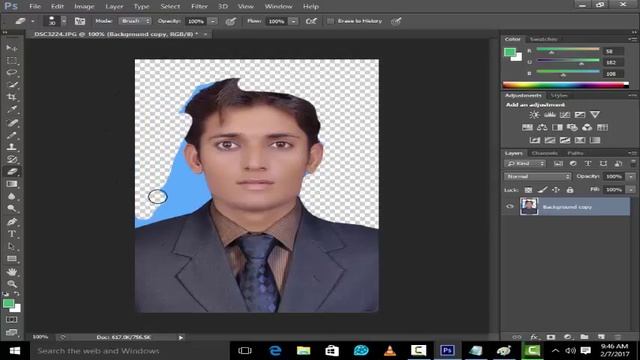Open the Filter menu
This screenshot has width=640, height=360.
[x=199, y=7]
